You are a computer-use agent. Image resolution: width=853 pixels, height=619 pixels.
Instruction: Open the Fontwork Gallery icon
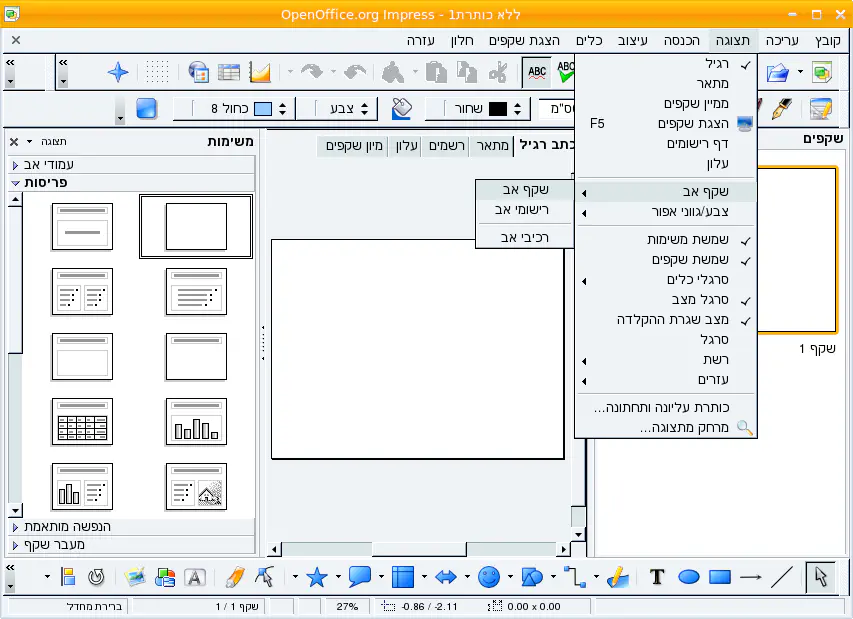(x=195, y=577)
